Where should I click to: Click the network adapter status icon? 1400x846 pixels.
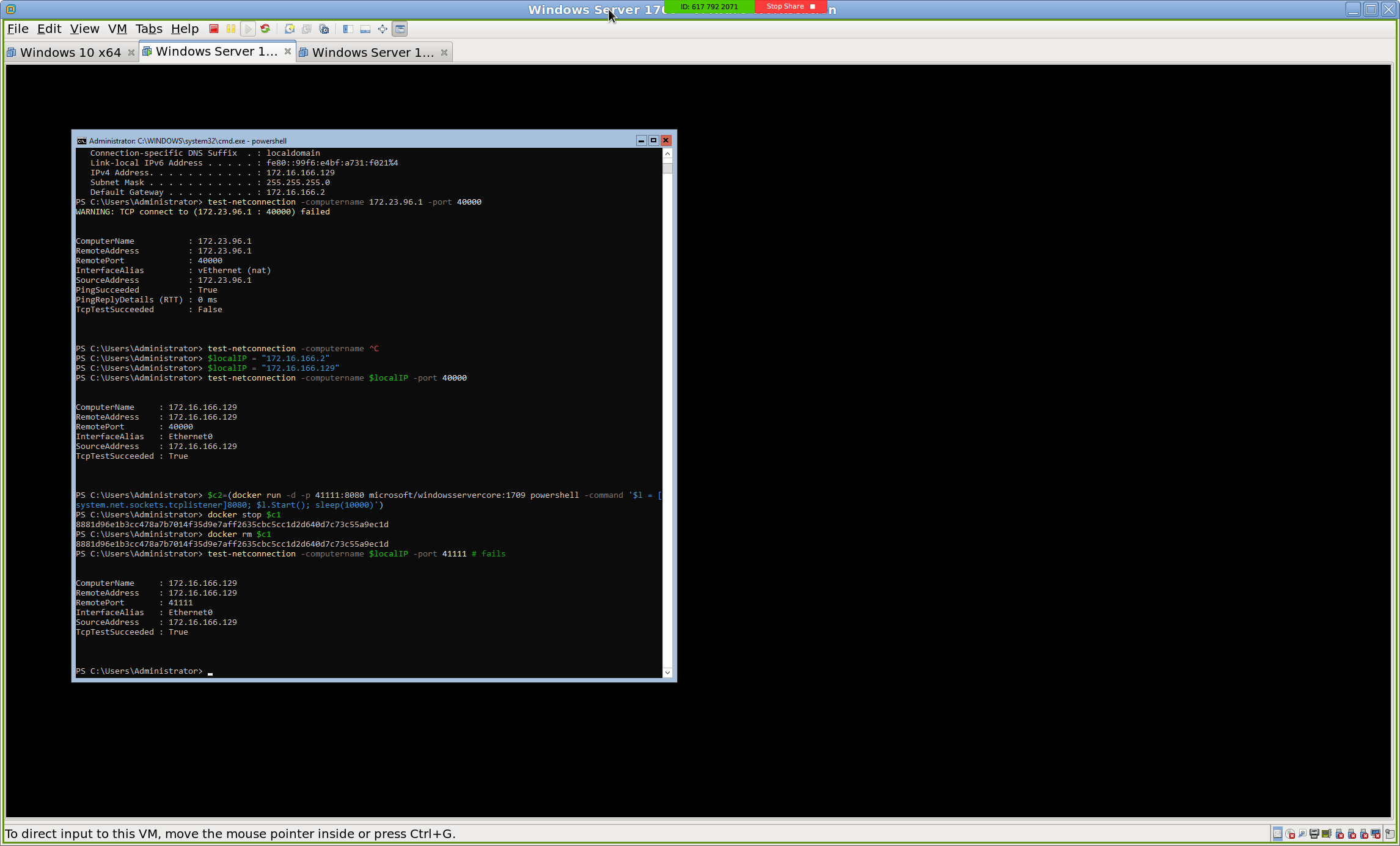(x=1327, y=834)
